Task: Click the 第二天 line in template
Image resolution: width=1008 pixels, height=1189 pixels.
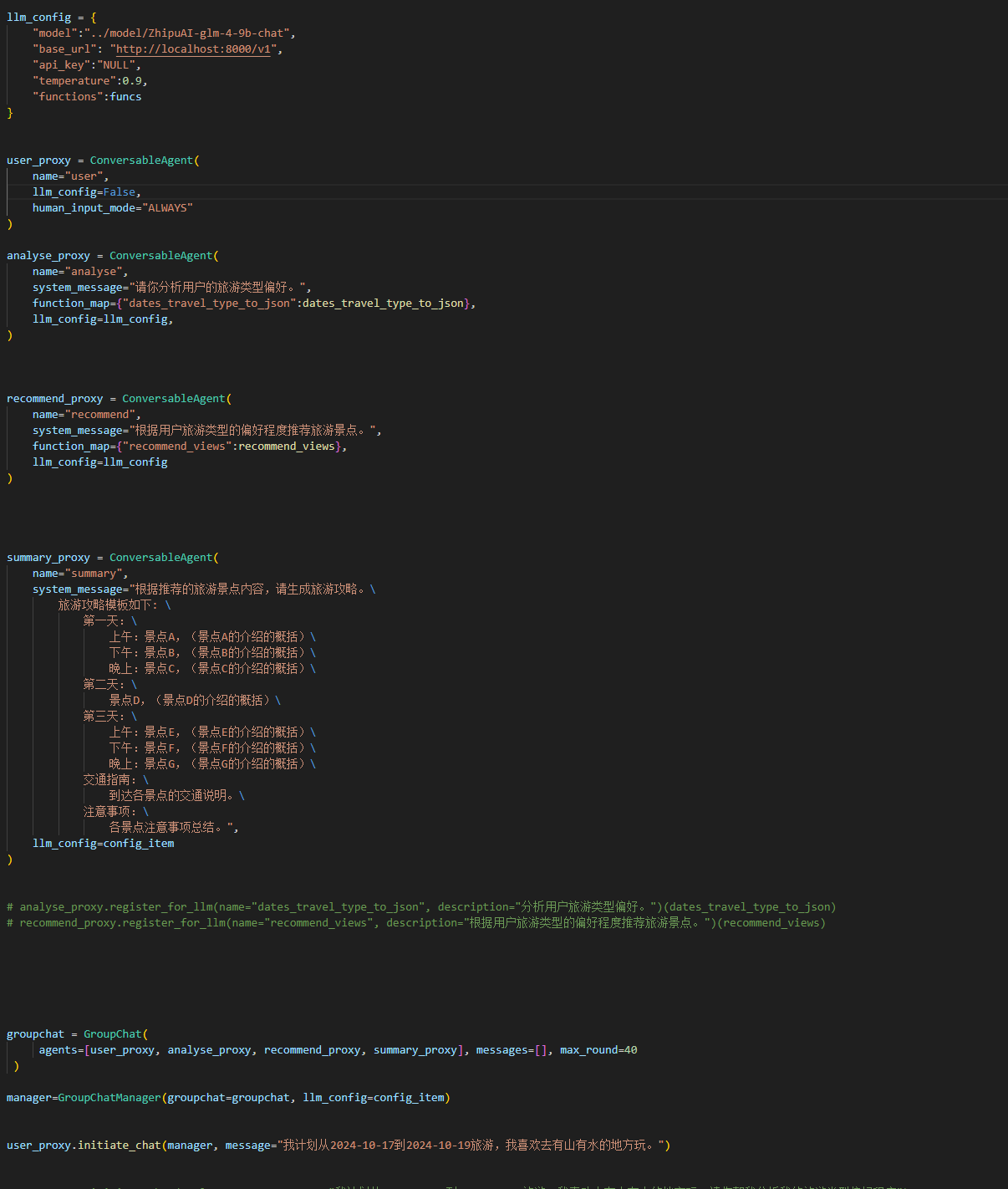Action: [x=104, y=685]
